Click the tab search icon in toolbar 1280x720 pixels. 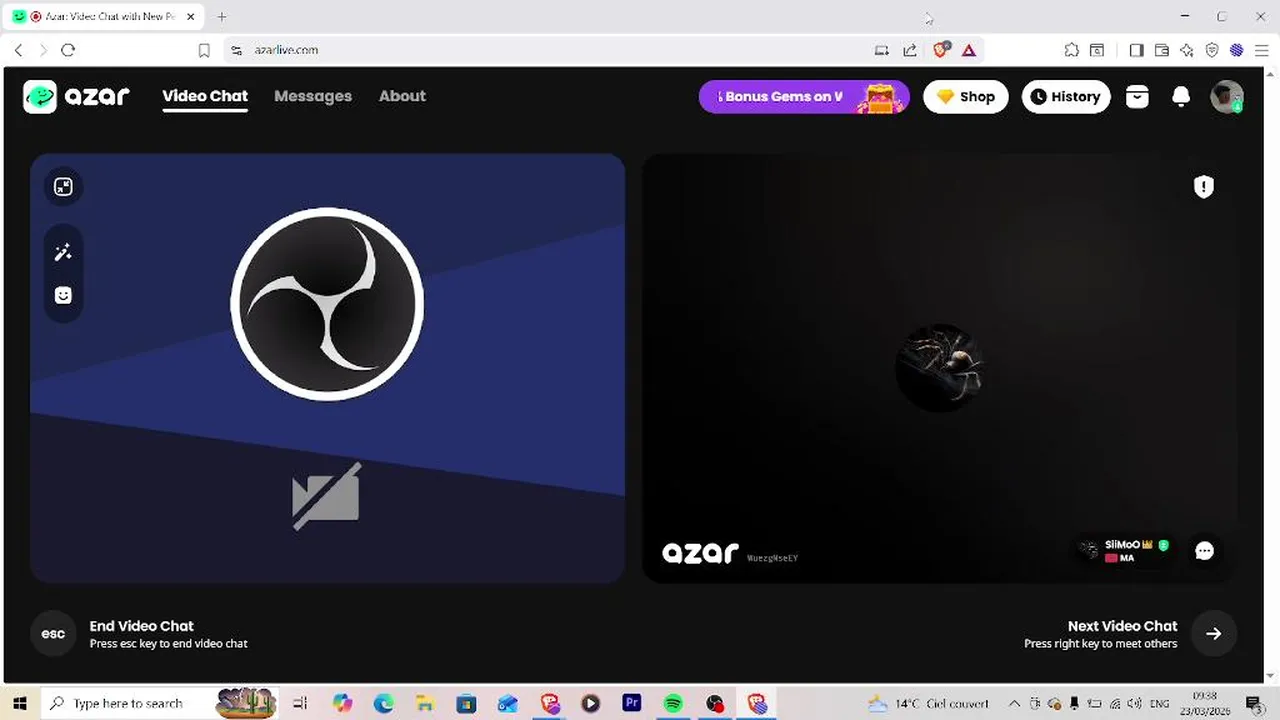point(1097,50)
